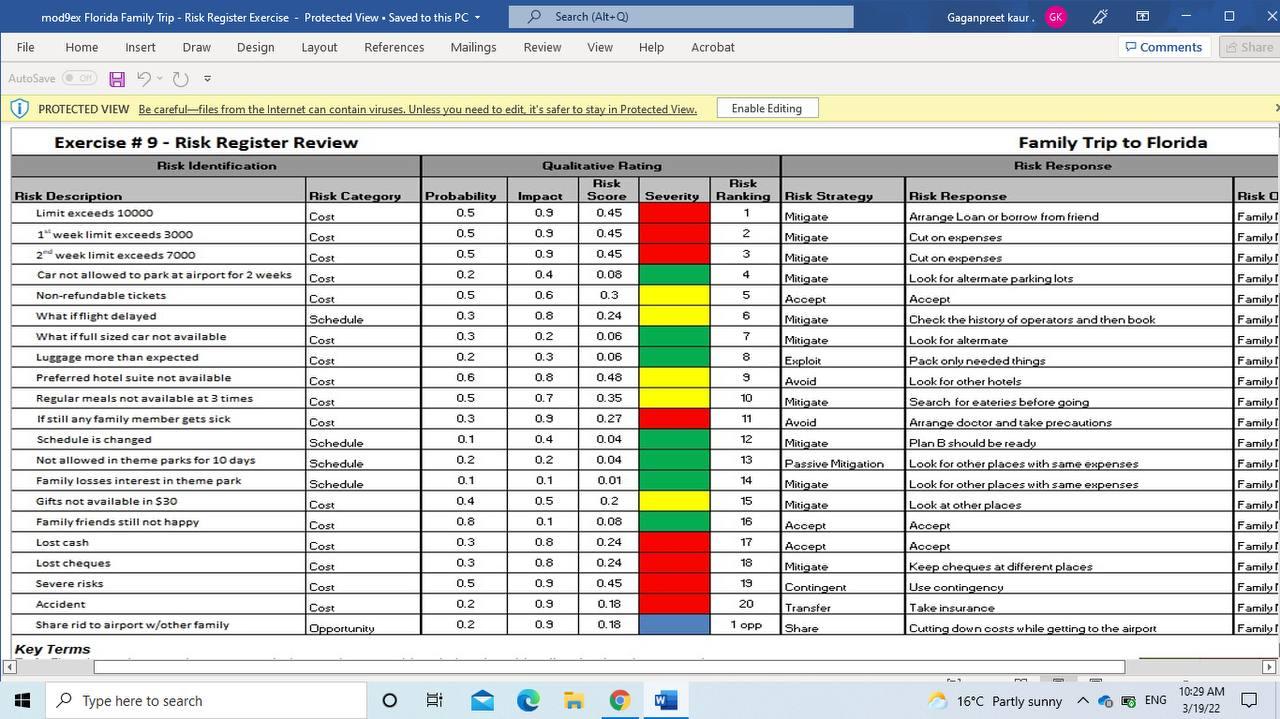The image size is (1280, 719).
Task: Switch to the Insert tab
Action: pyautogui.click(x=140, y=47)
